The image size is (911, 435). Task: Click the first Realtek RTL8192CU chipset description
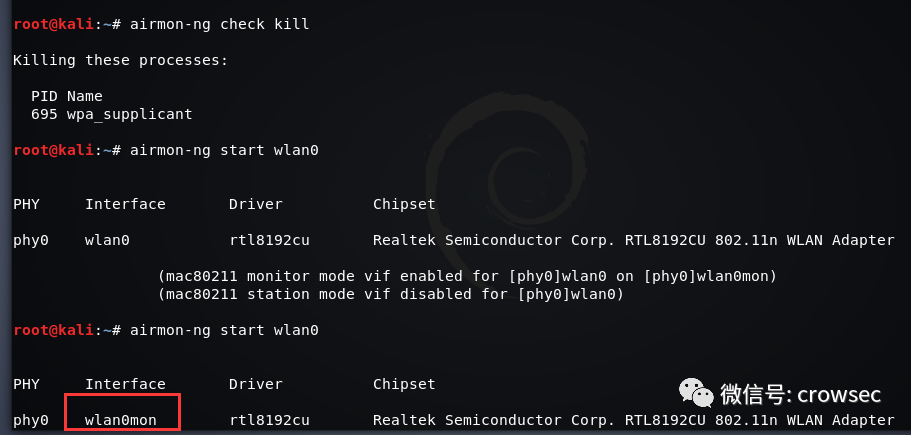click(x=634, y=240)
